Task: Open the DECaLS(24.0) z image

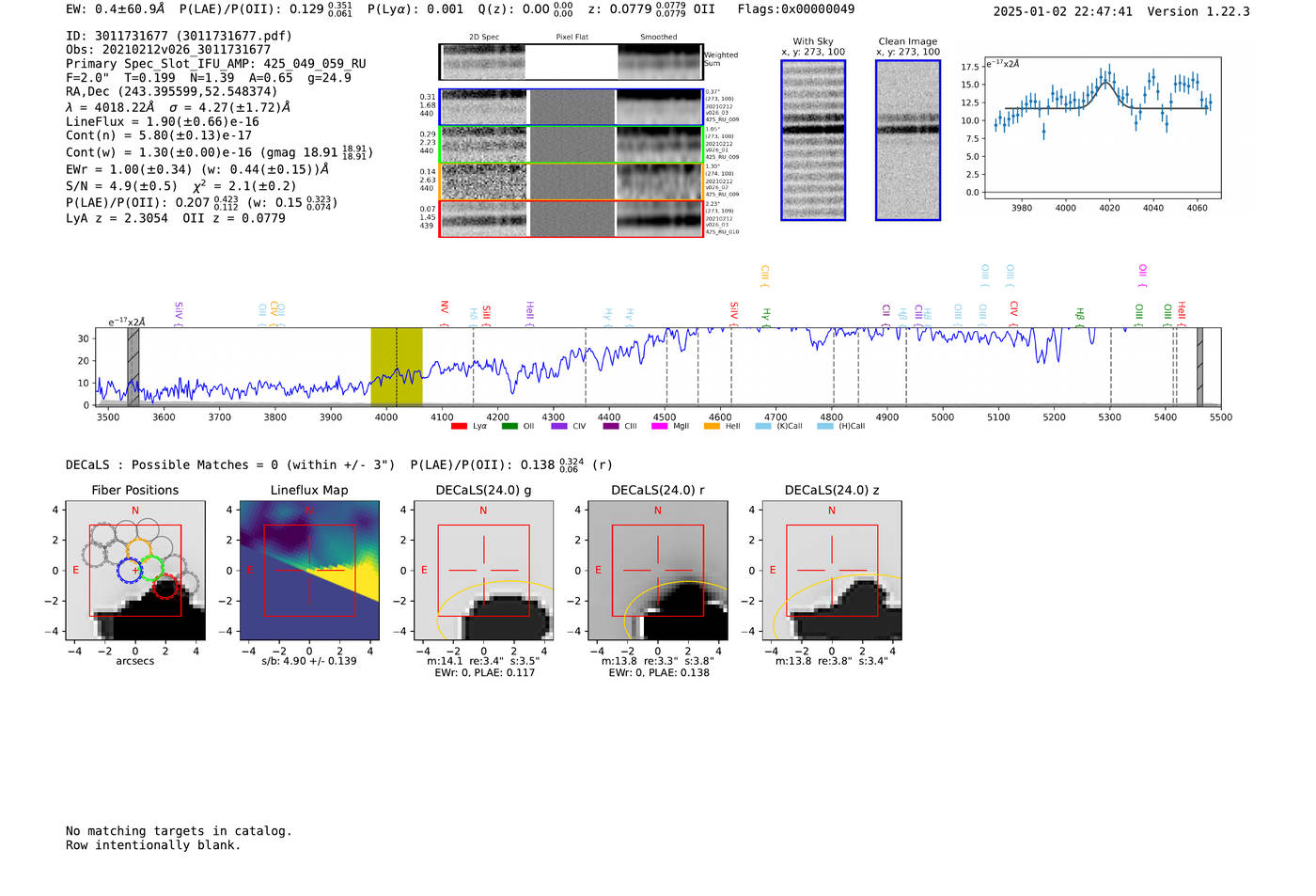Action: 832,571
